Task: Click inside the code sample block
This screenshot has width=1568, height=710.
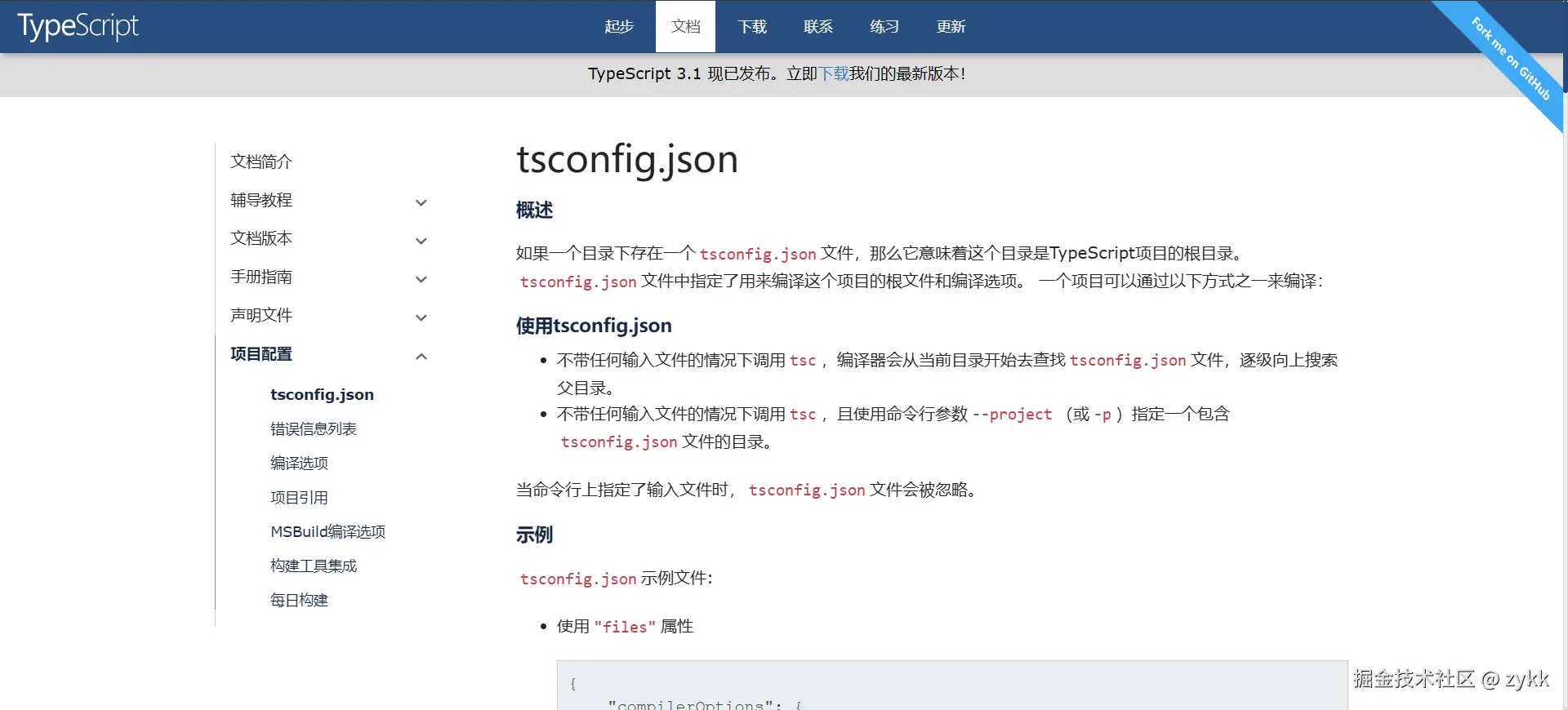Action: 952,686
